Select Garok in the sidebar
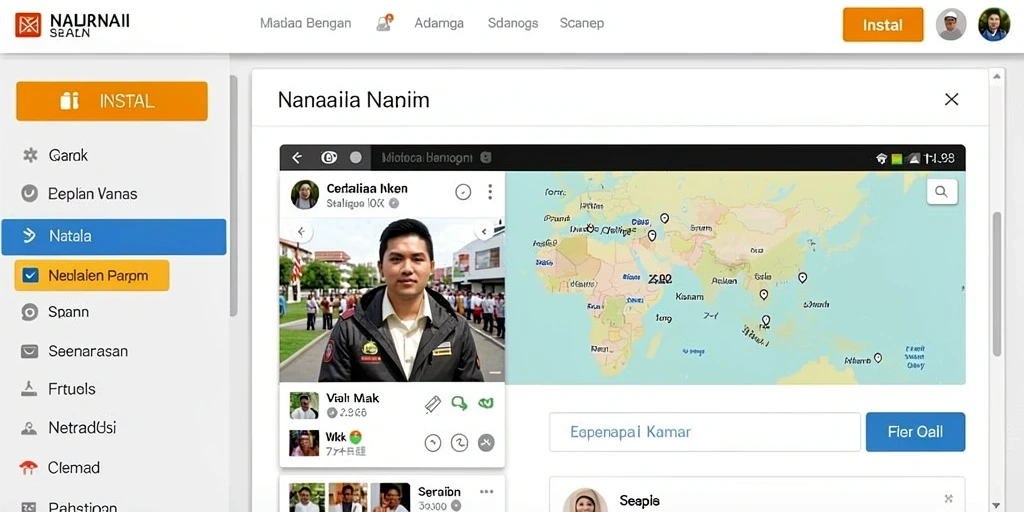This screenshot has width=1024, height=512. click(68, 155)
